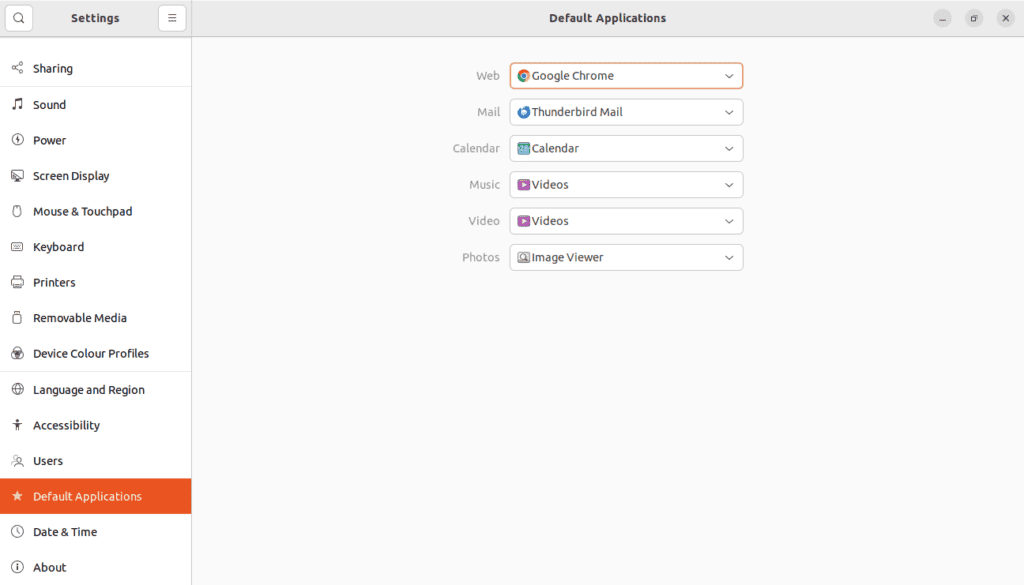This screenshot has width=1024, height=585.
Task: Select the Keyboard icon in the sidebar
Action: point(17,247)
